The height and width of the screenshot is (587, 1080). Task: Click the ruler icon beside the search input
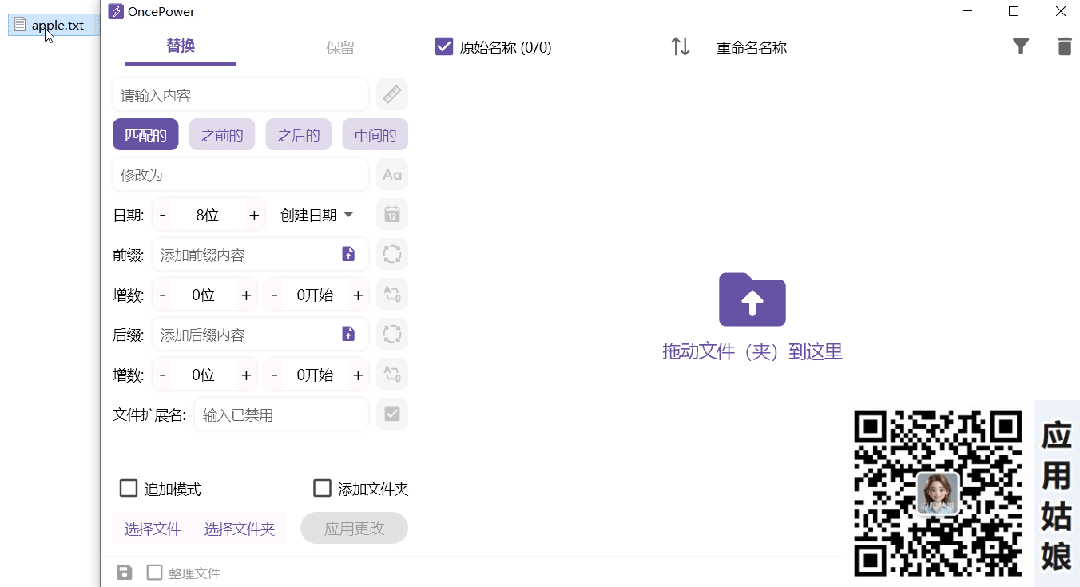[x=392, y=95]
